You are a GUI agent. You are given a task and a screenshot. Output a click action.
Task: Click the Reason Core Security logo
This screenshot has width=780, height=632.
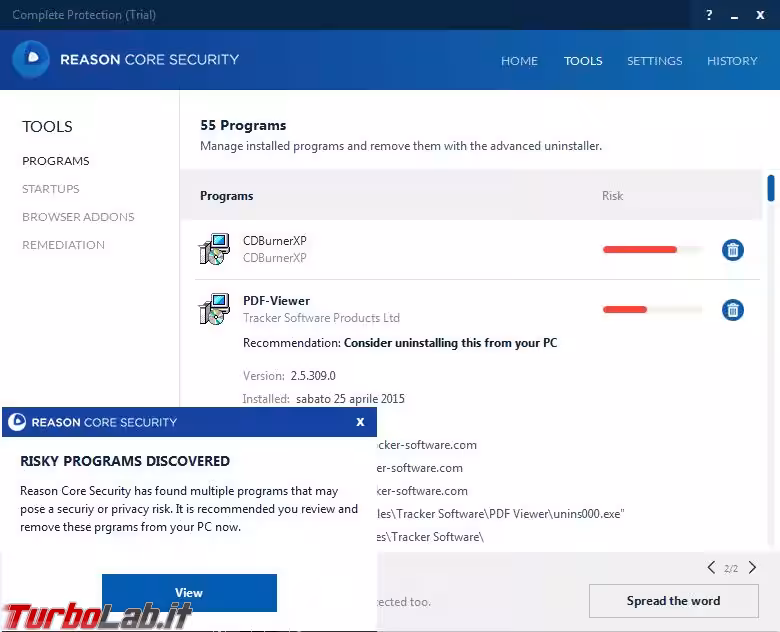(31, 60)
